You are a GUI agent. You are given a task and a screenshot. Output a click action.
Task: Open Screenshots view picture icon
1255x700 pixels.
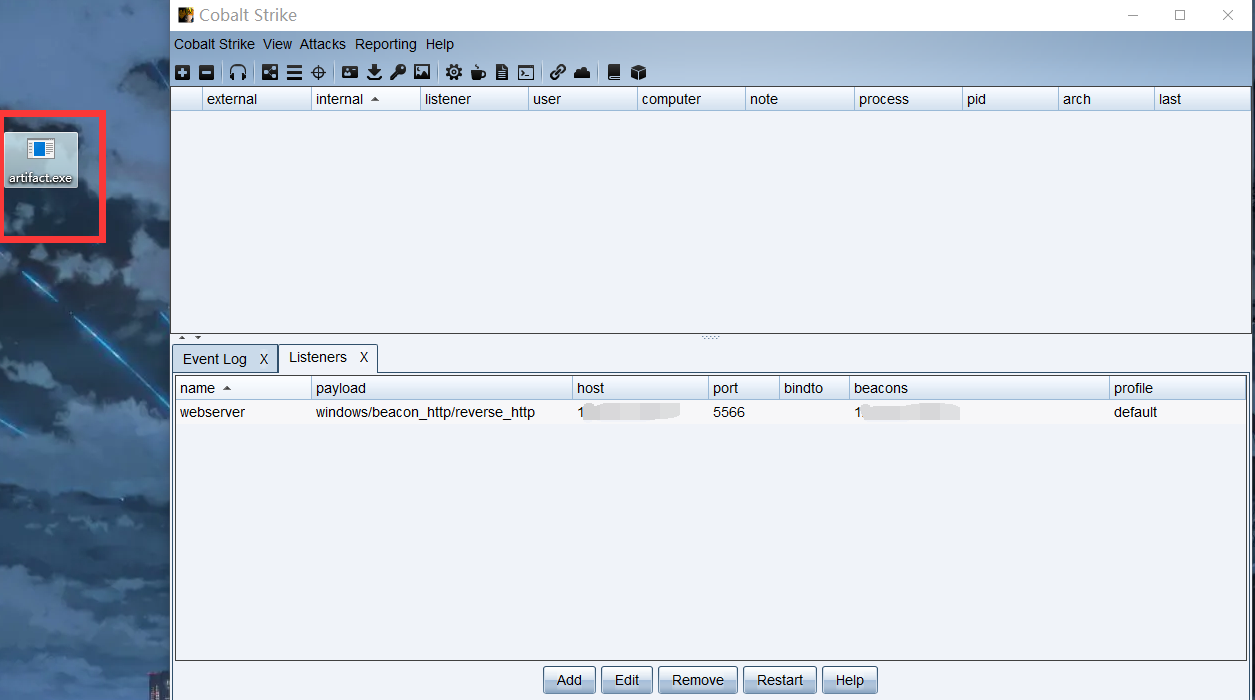(x=422, y=73)
